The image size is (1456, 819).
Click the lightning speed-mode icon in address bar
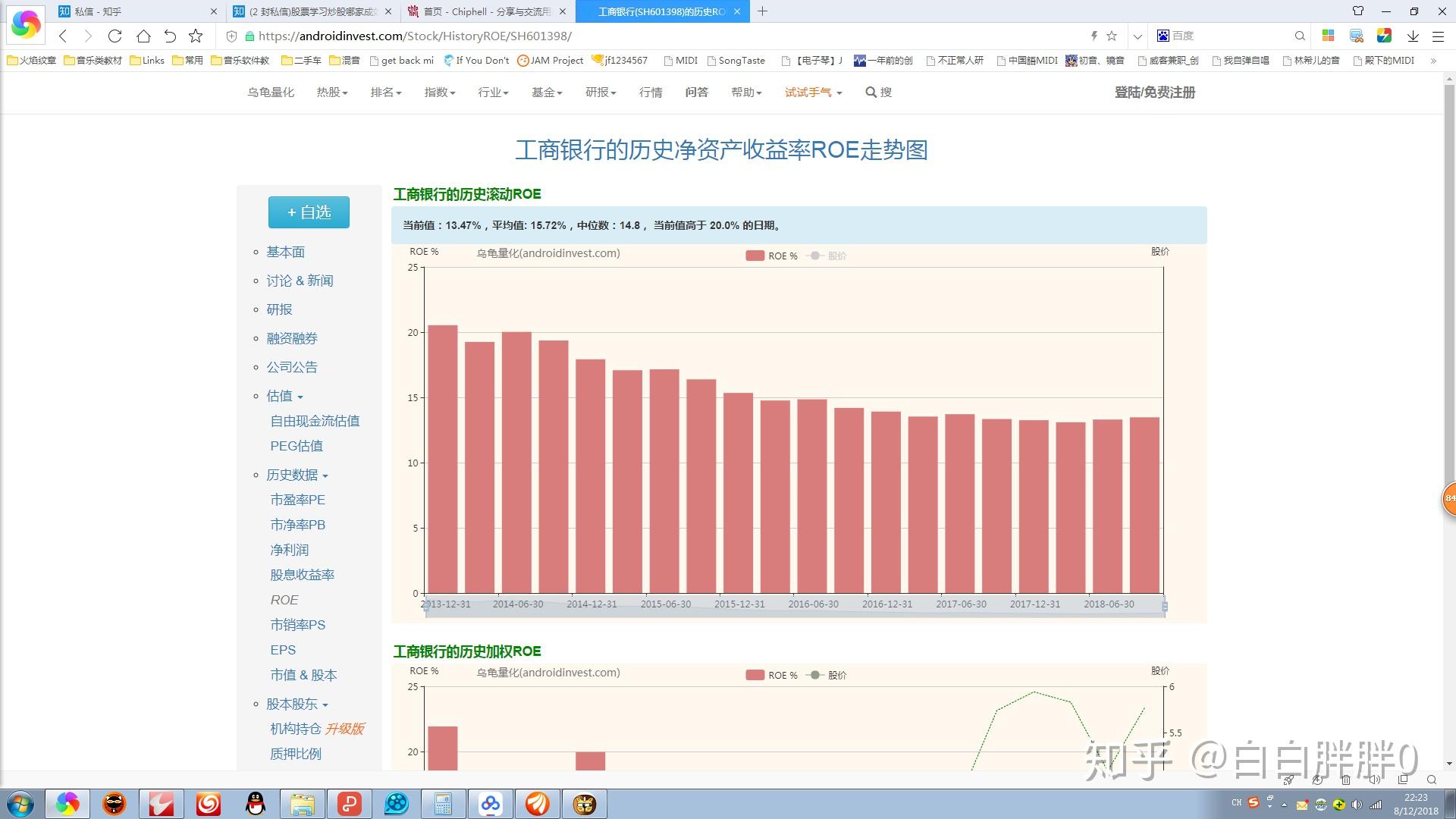(1094, 36)
